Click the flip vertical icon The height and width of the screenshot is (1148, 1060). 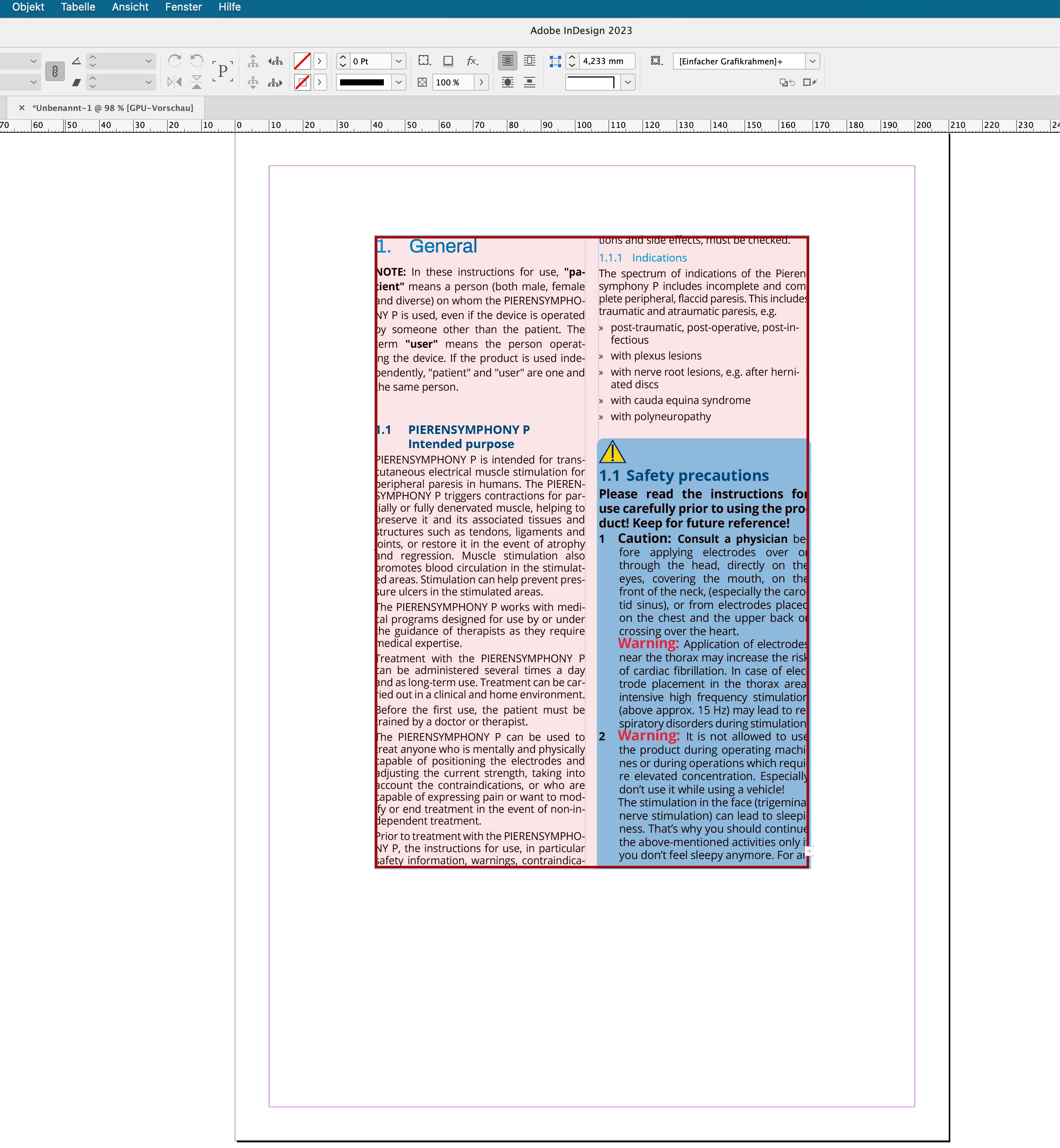[x=197, y=82]
